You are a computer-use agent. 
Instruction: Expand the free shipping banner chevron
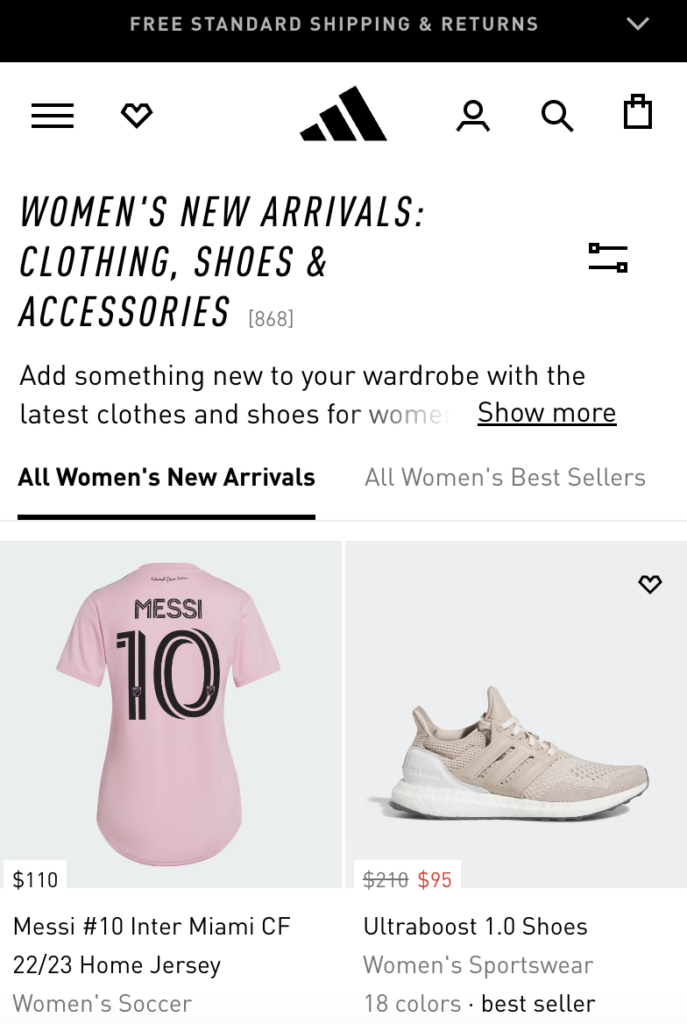coord(638,24)
